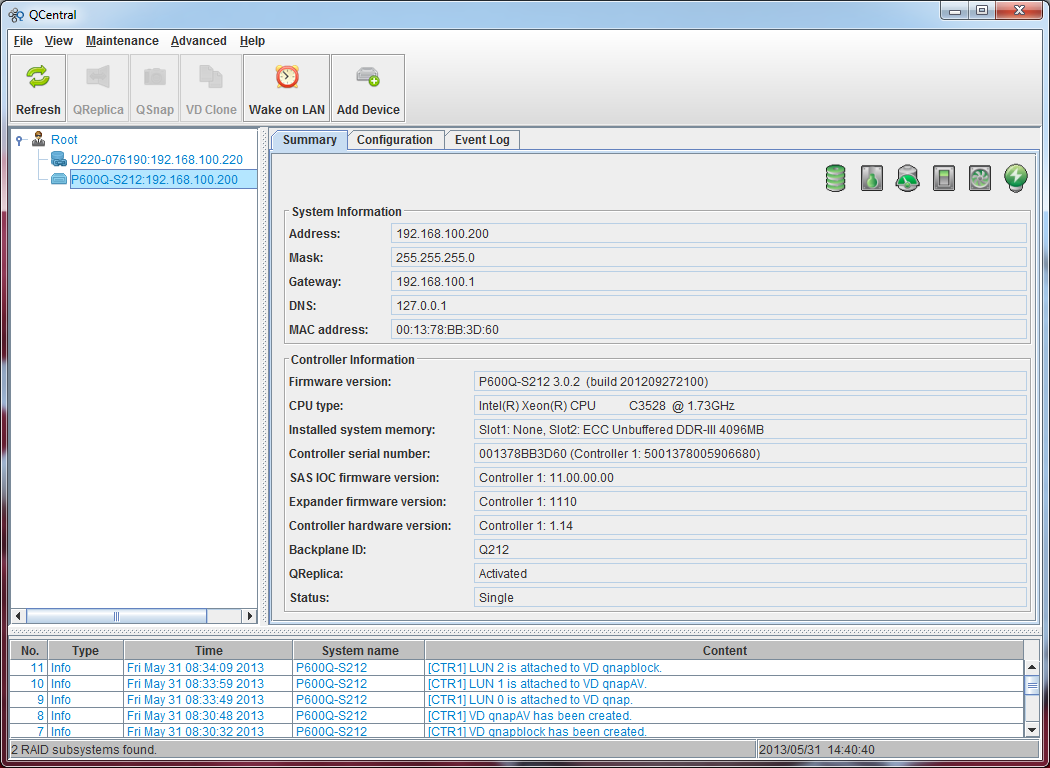Click the tree panel's horizontal scrollbar thumb
The height and width of the screenshot is (768, 1050).
[x=117, y=616]
